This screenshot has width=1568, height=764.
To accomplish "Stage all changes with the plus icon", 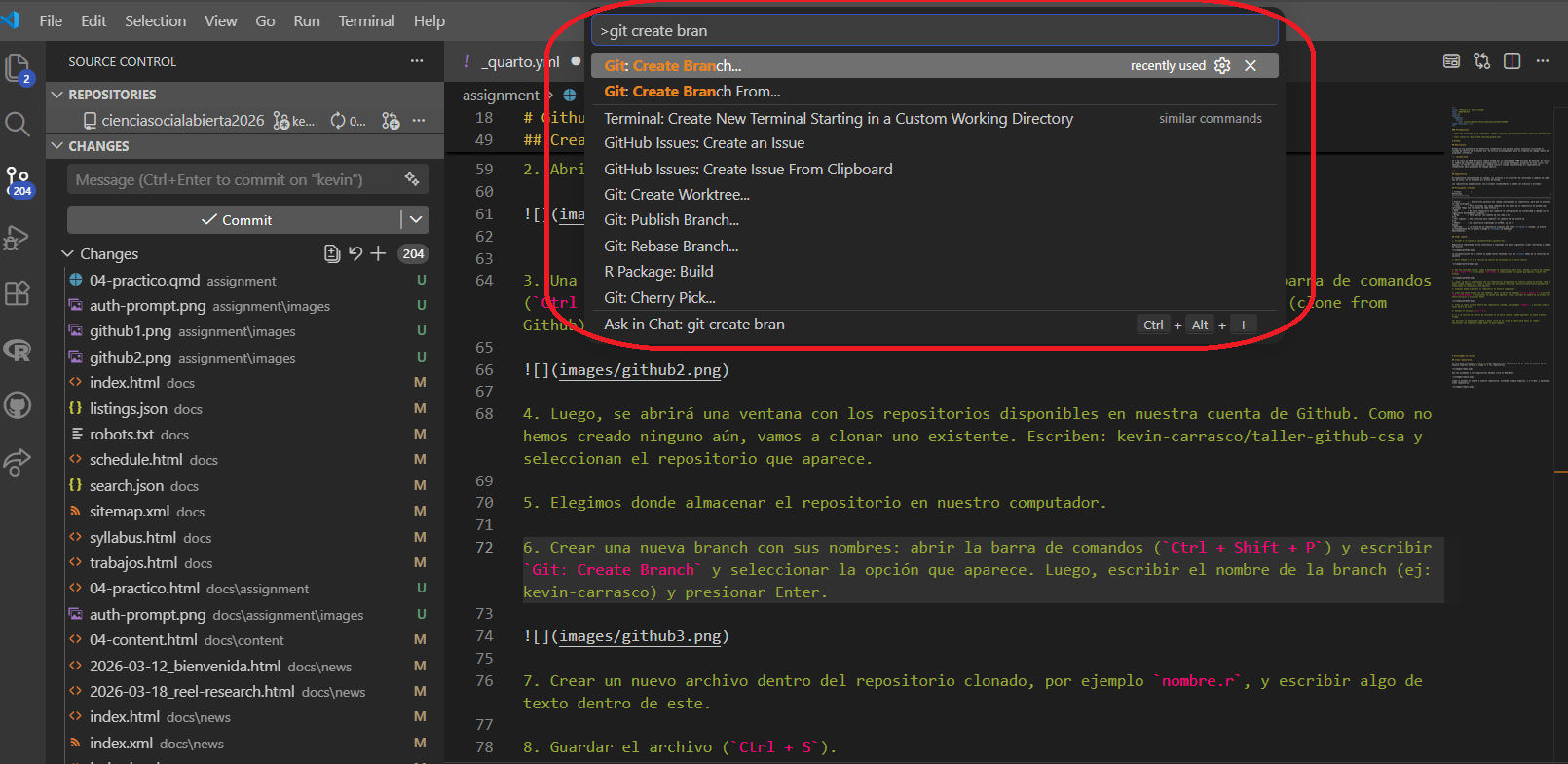I will tap(378, 253).
